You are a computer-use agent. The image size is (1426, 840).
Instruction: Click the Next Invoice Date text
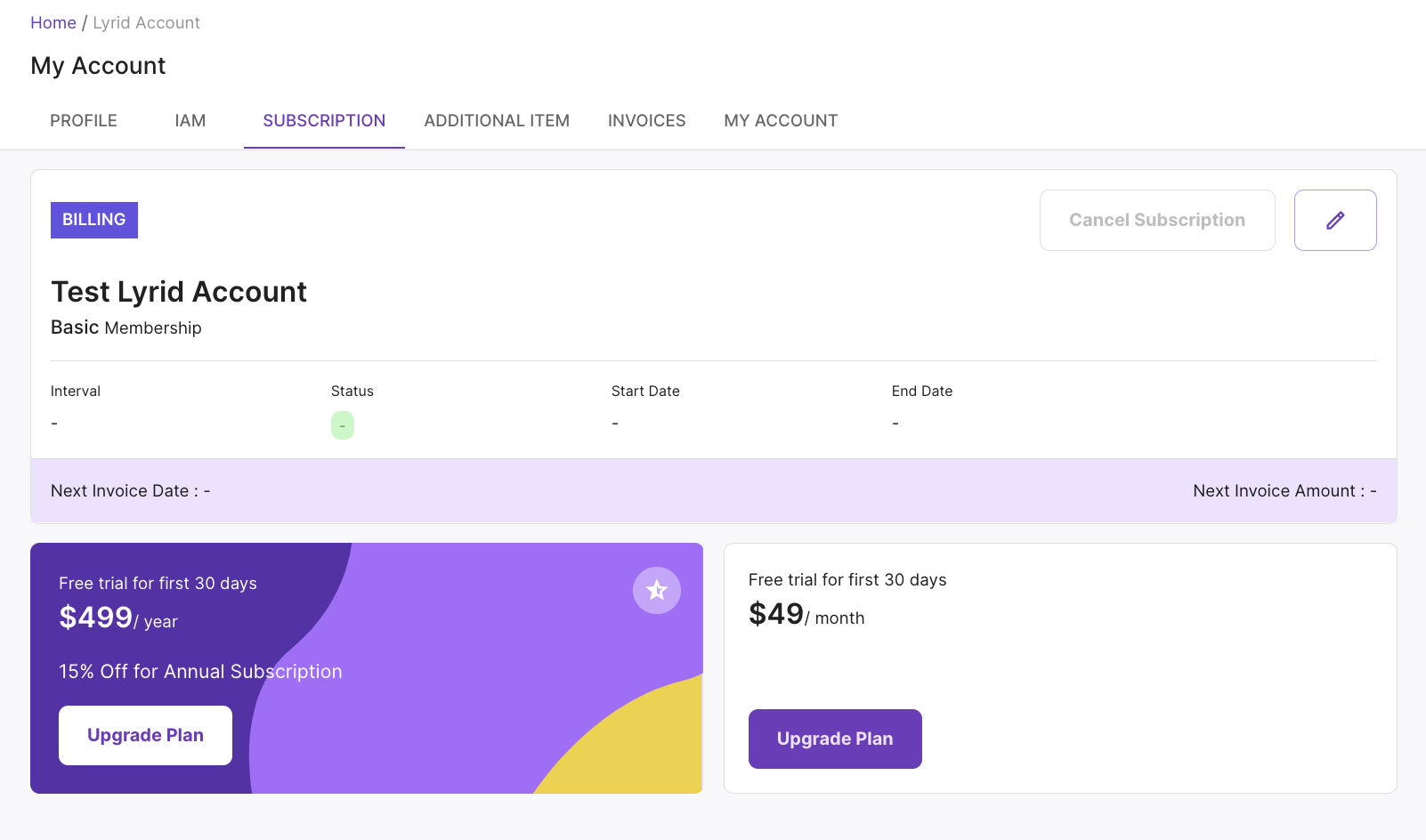point(130,491)
